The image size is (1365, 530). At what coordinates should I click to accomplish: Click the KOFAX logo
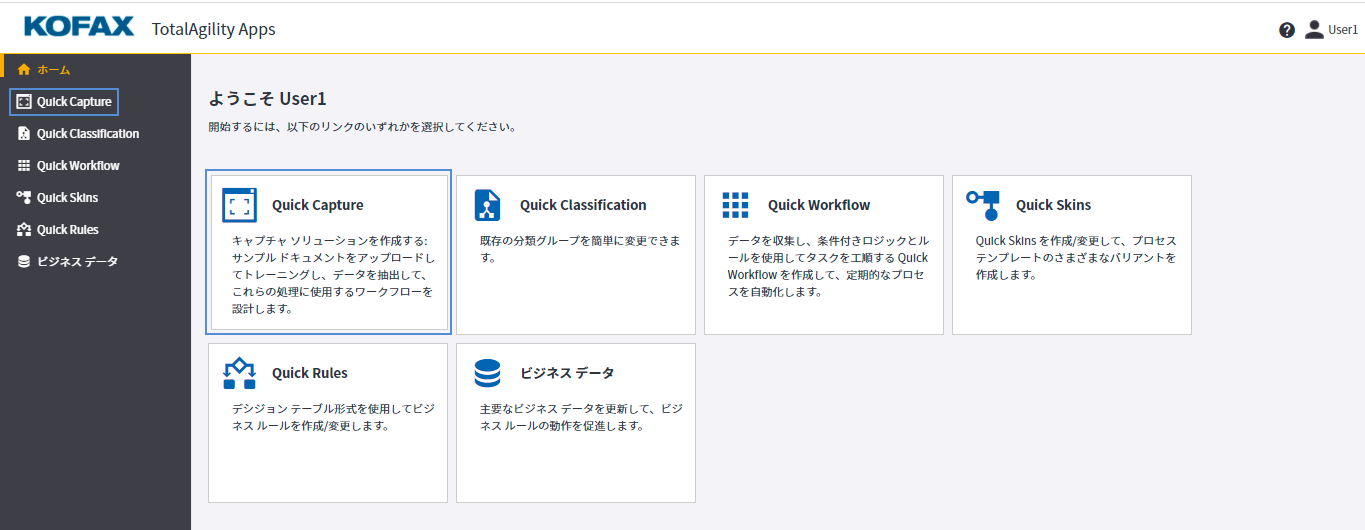coord(79,27)
